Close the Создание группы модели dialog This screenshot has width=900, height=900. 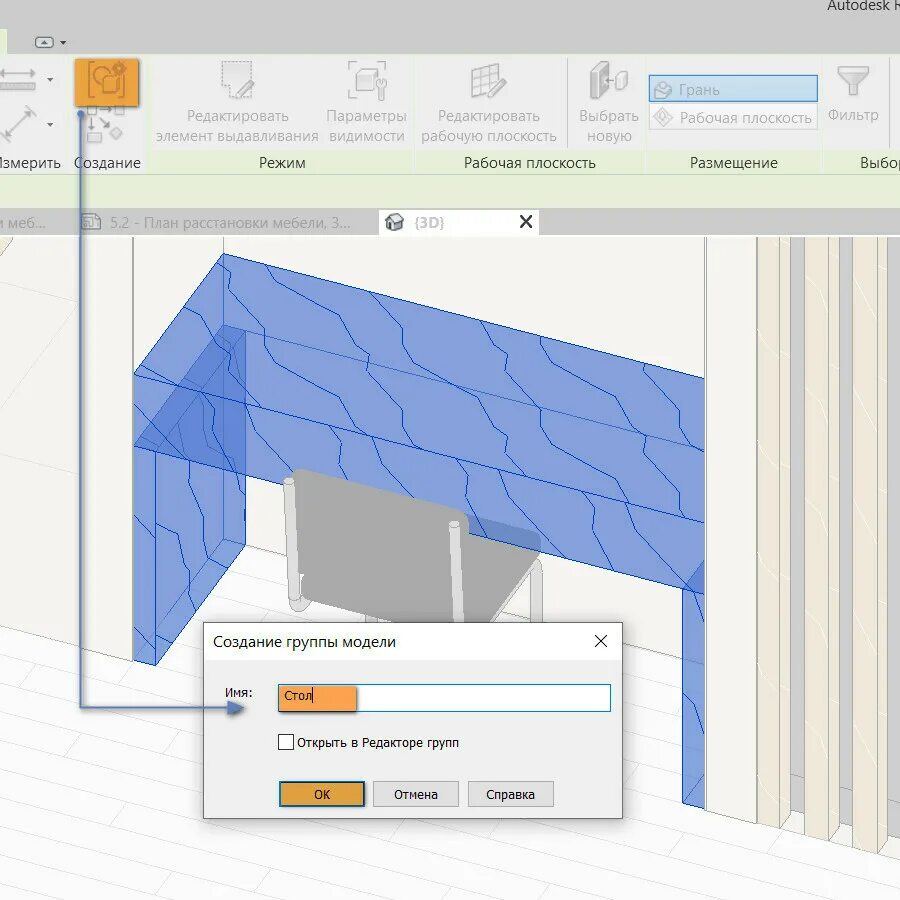(600, 641)
